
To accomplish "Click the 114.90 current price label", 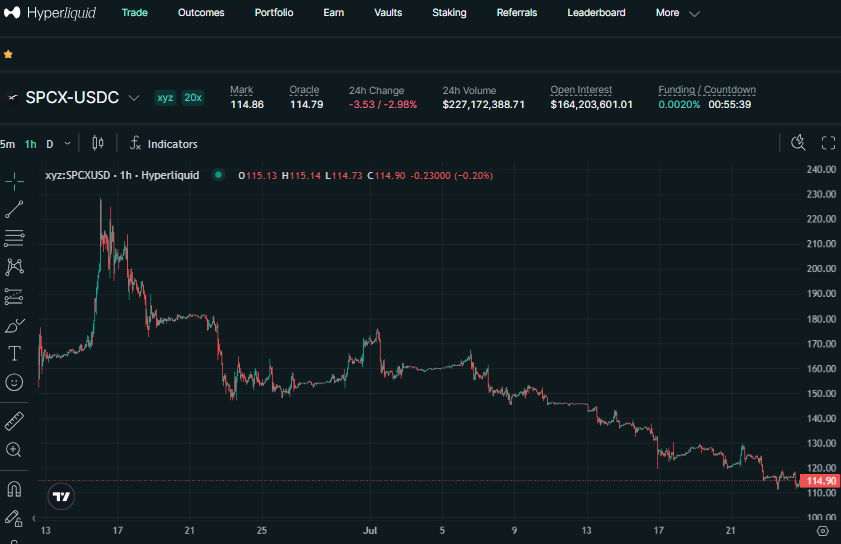I will point(819,481).
